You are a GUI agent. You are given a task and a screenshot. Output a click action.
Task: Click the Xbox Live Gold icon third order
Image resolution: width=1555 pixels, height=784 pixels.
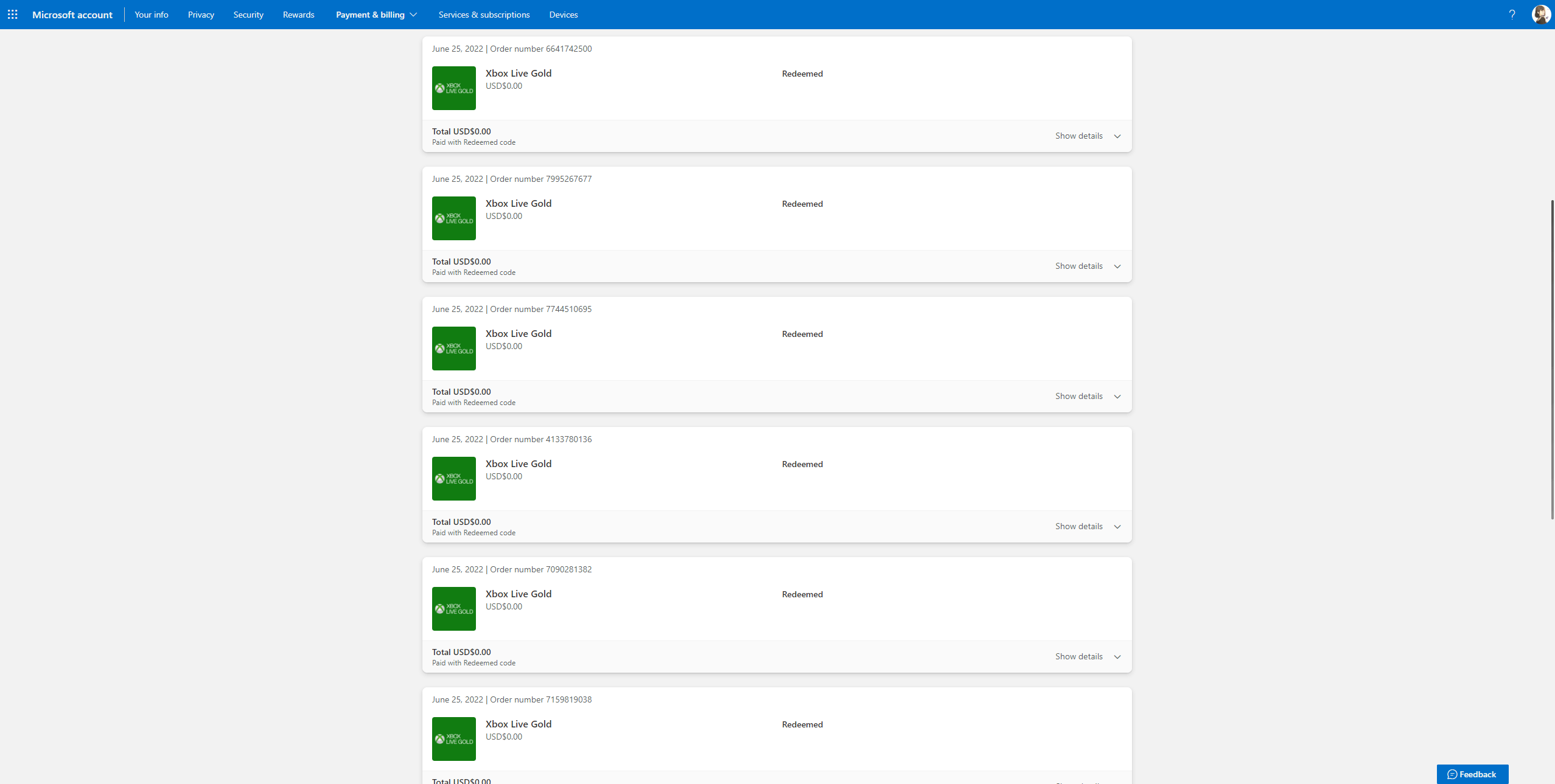pos(453,348)
